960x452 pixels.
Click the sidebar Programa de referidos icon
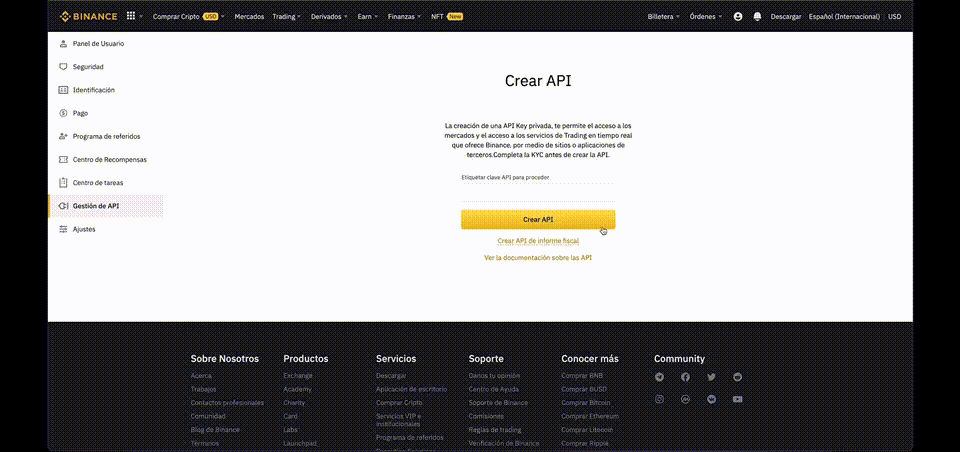tap(63, 136)
